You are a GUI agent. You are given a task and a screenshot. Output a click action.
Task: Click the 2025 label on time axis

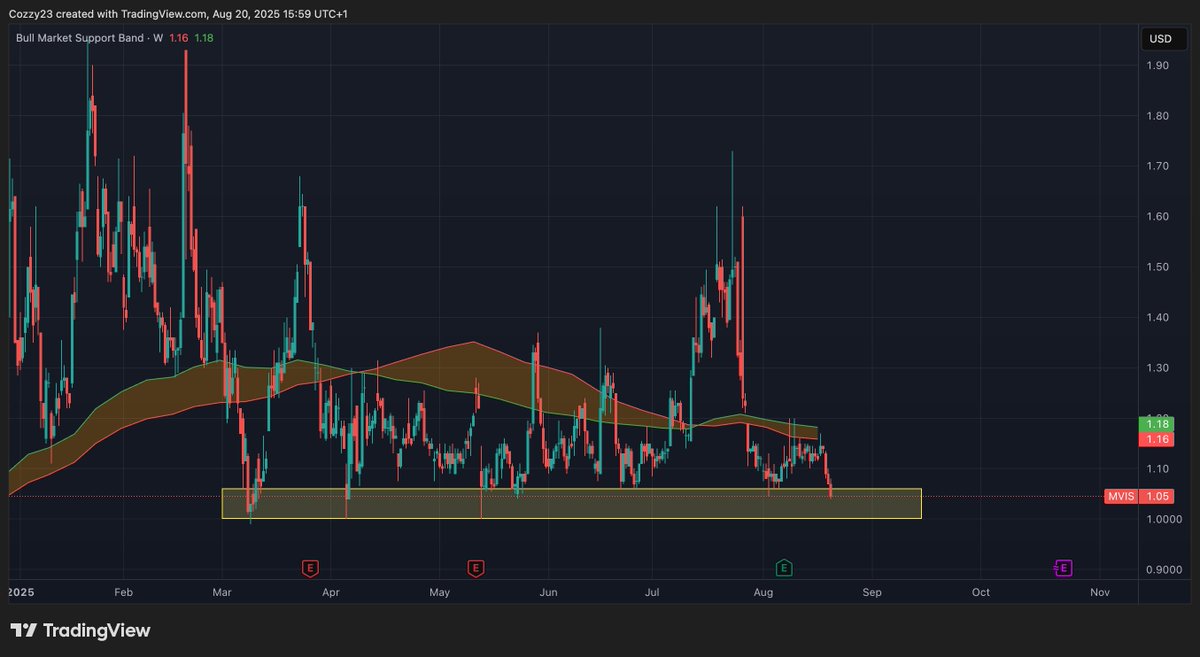[22, 592]
